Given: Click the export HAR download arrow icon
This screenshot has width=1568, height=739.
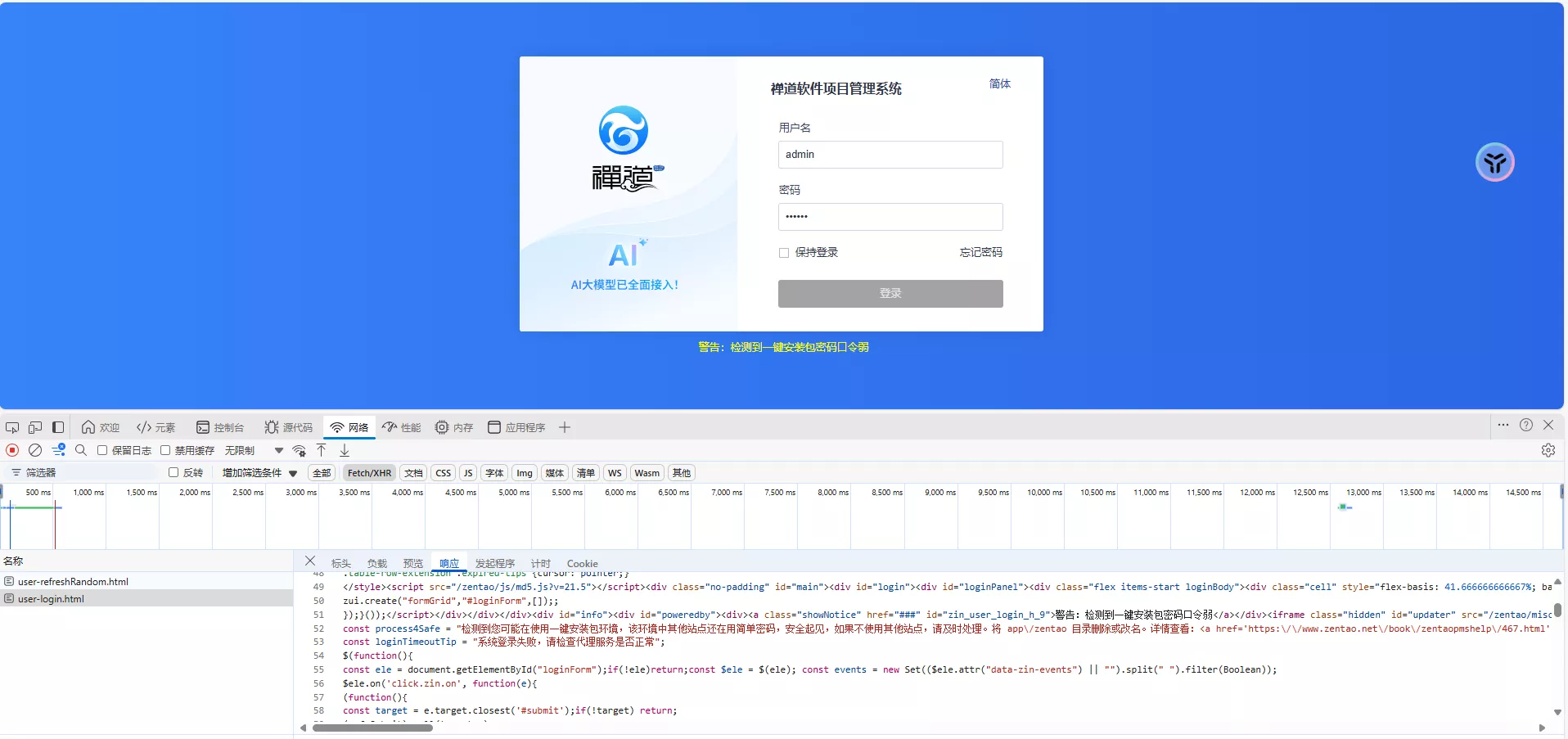Looking at the screenshot, I should click(345, 450).
